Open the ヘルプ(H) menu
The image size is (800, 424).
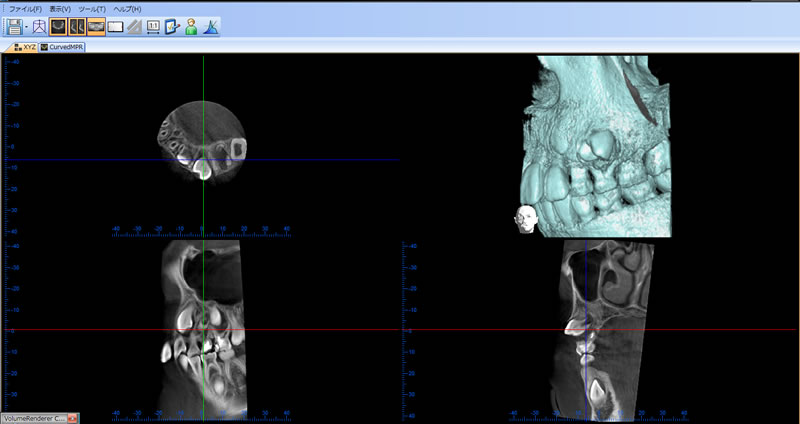pyautogui.click(x=129, y=8)
